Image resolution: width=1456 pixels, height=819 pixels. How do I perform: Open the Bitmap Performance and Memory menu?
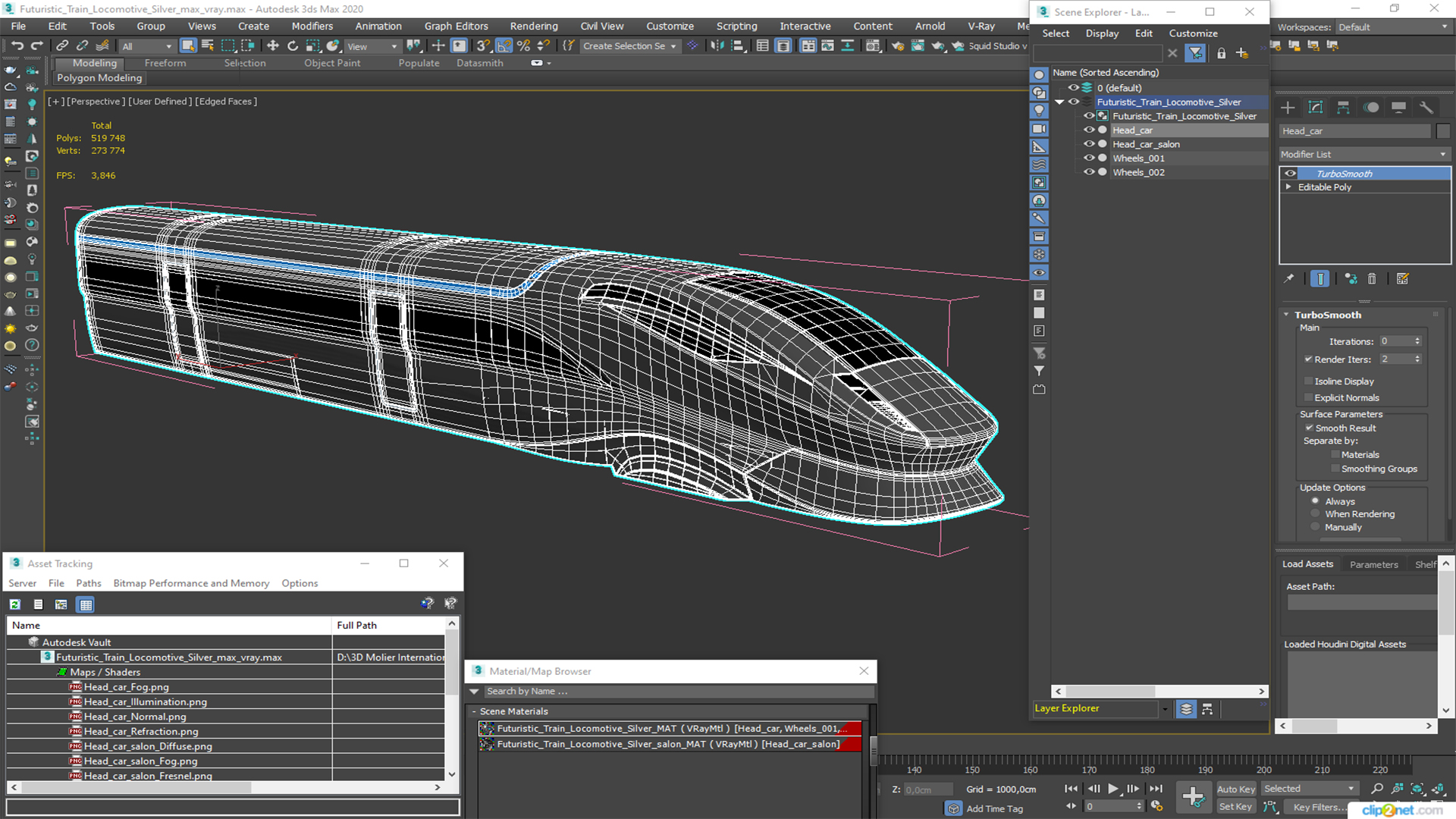click(x=191, y=583)
